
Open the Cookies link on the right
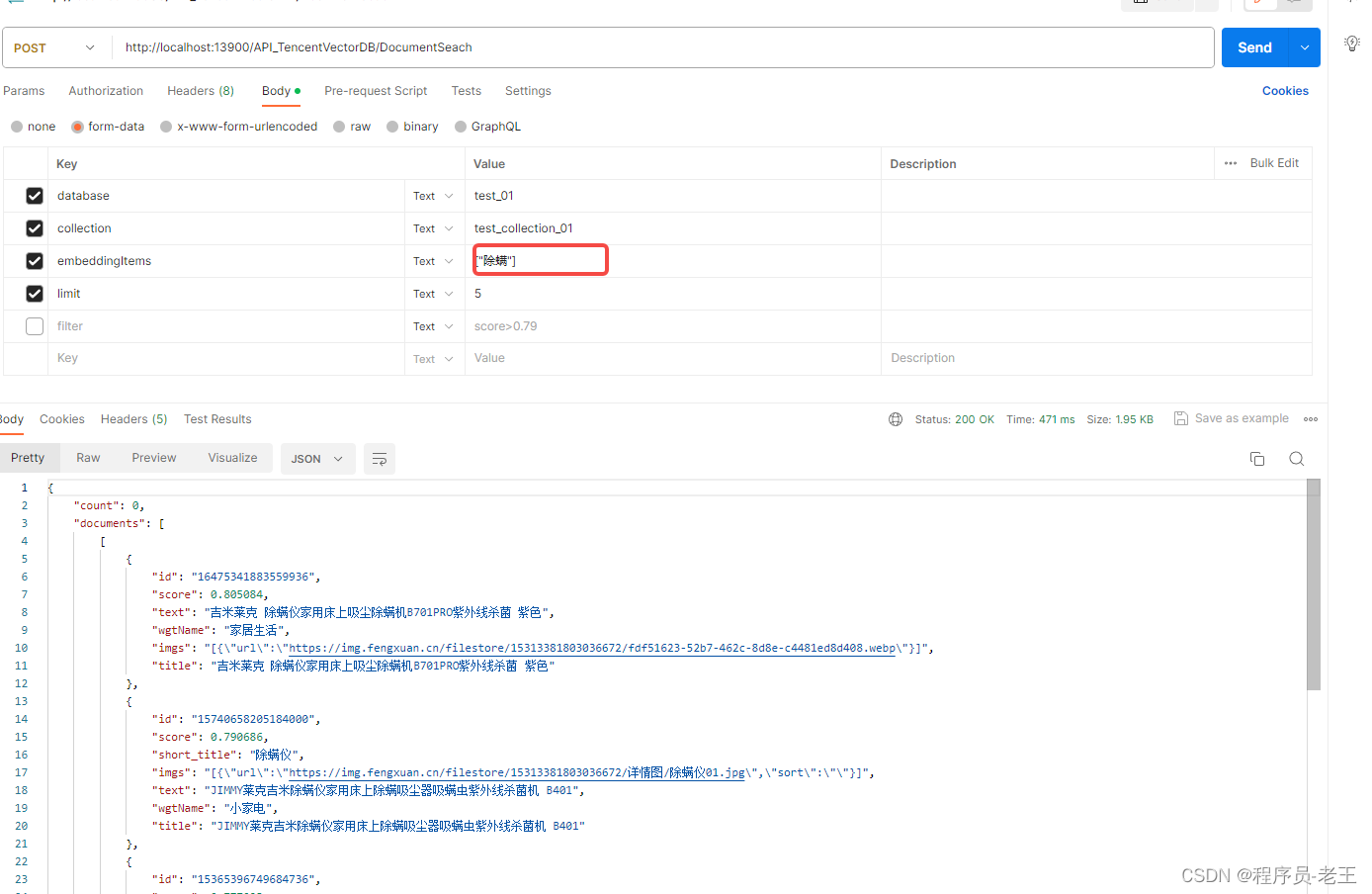click(x=1285, y=91)
